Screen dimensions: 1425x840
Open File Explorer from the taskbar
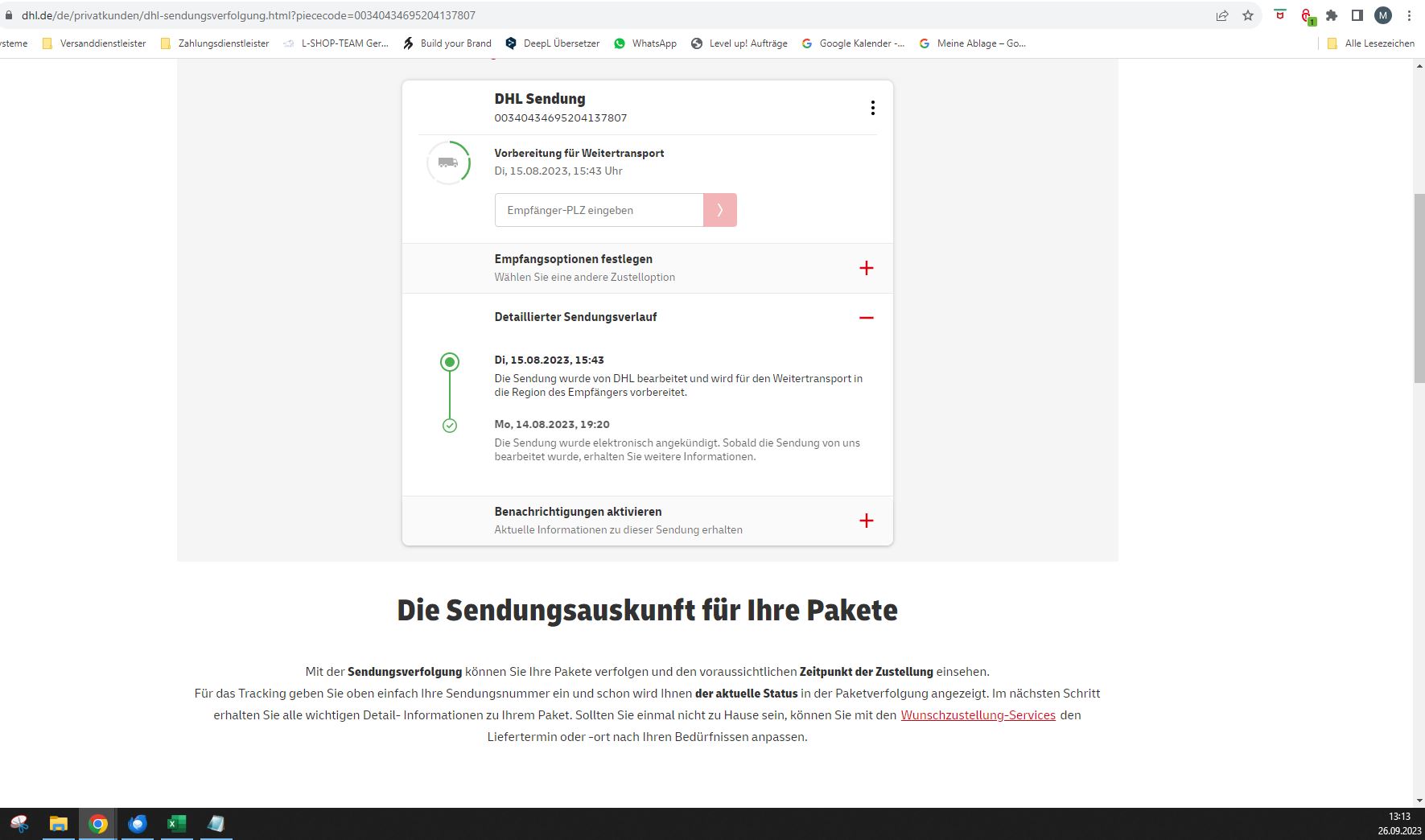59,823
